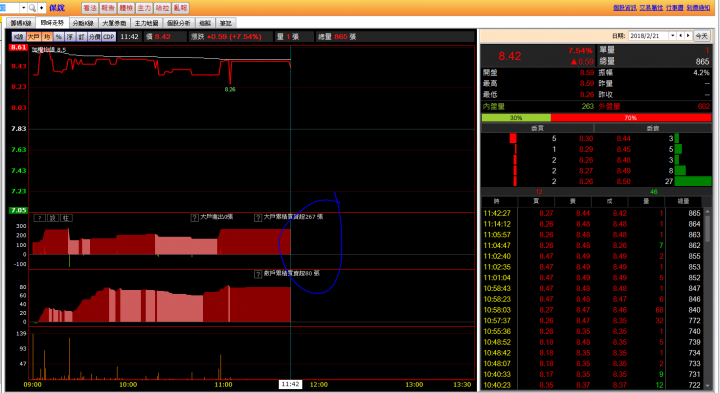Image resolution: width=720 pixels, height=393 pixels.
Task: Click the 7.05 price axis bottom label
Action: click(x=19, y=210)
